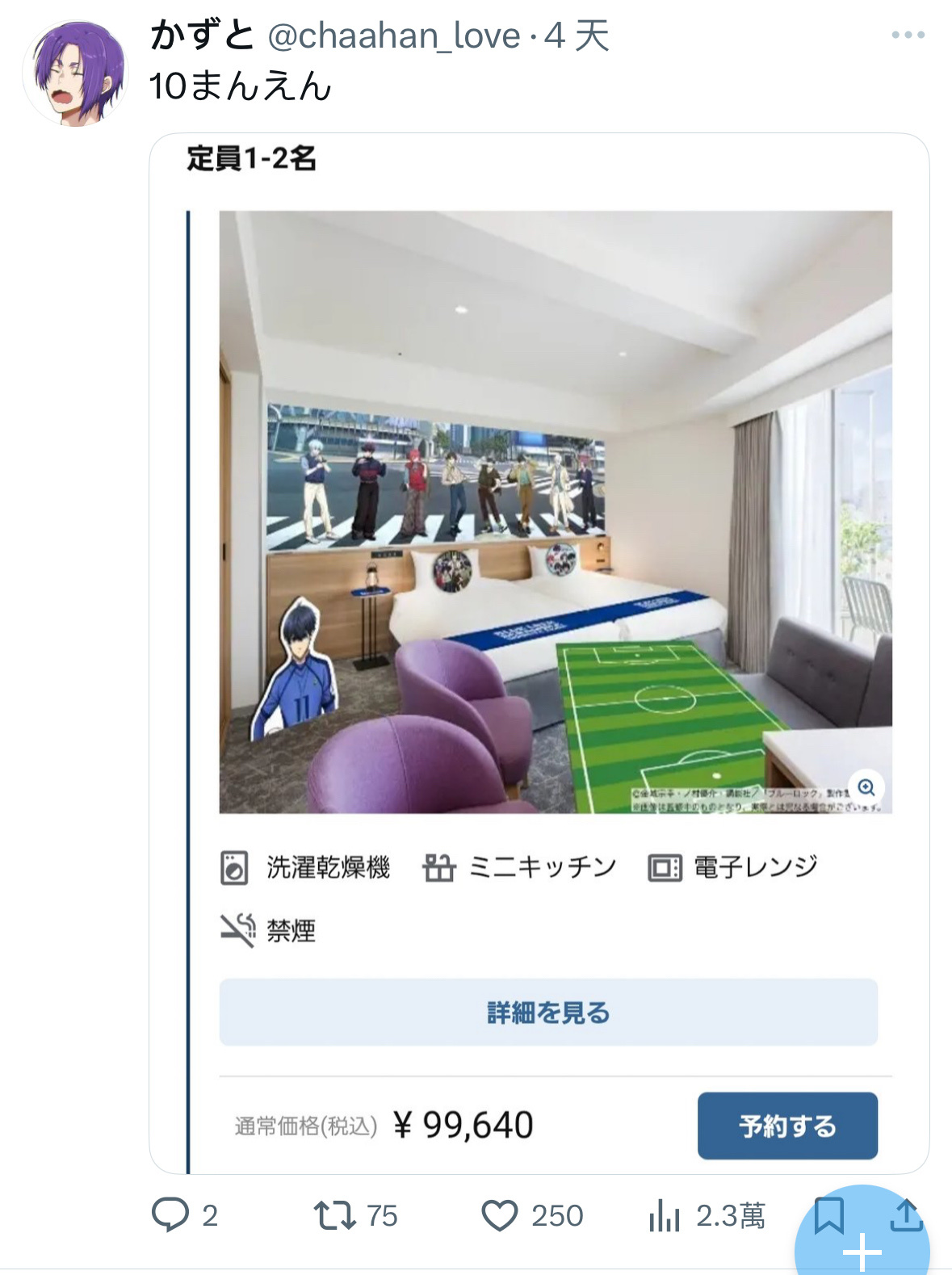Tap the magnifier zoom icon on room photo
The height and width of the screenshot is (1275, 952).
pyautogui.click(x=866, y=787)
